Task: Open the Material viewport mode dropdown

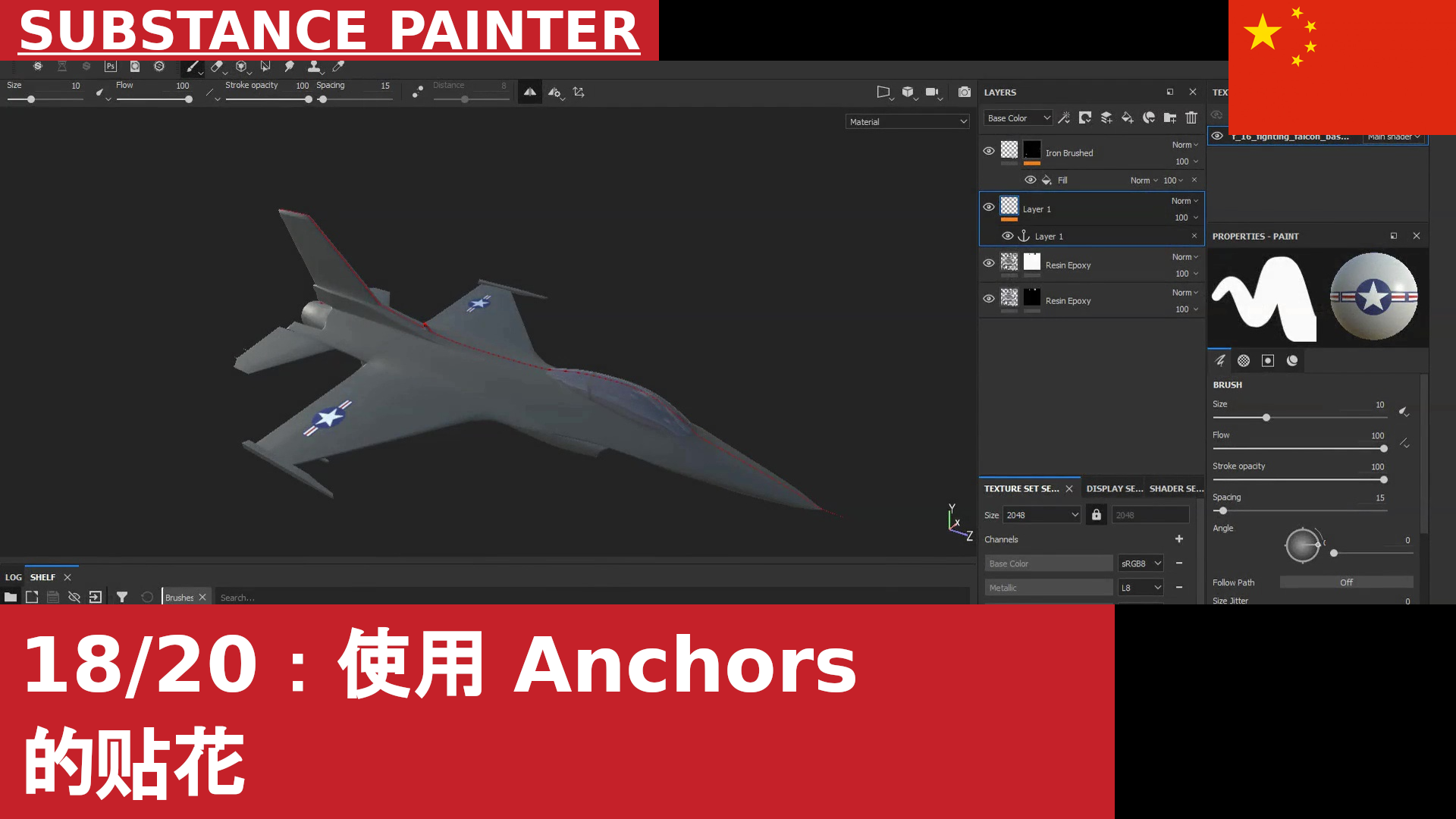Action: coord(907,122)
